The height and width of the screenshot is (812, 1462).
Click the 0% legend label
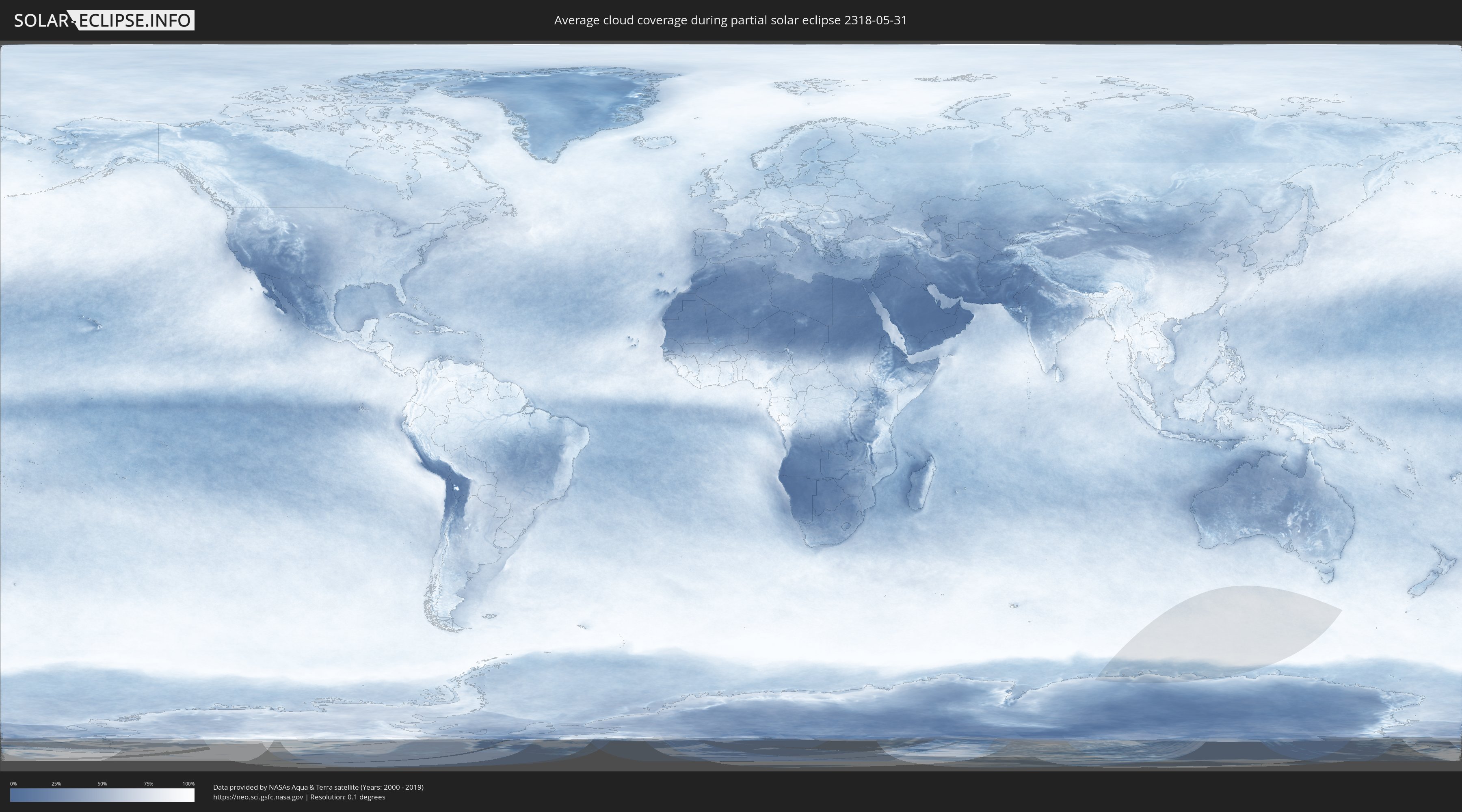pos(13,784)
